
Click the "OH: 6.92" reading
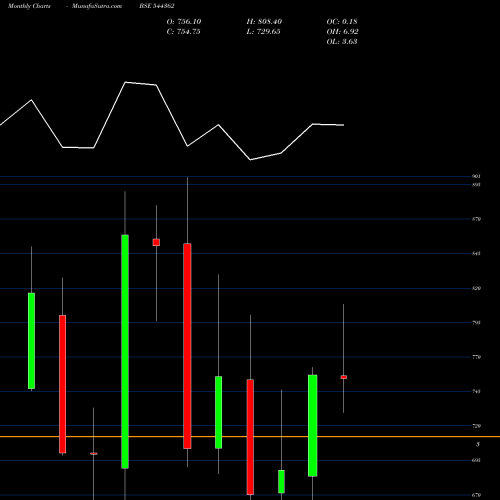coord(342,32)
